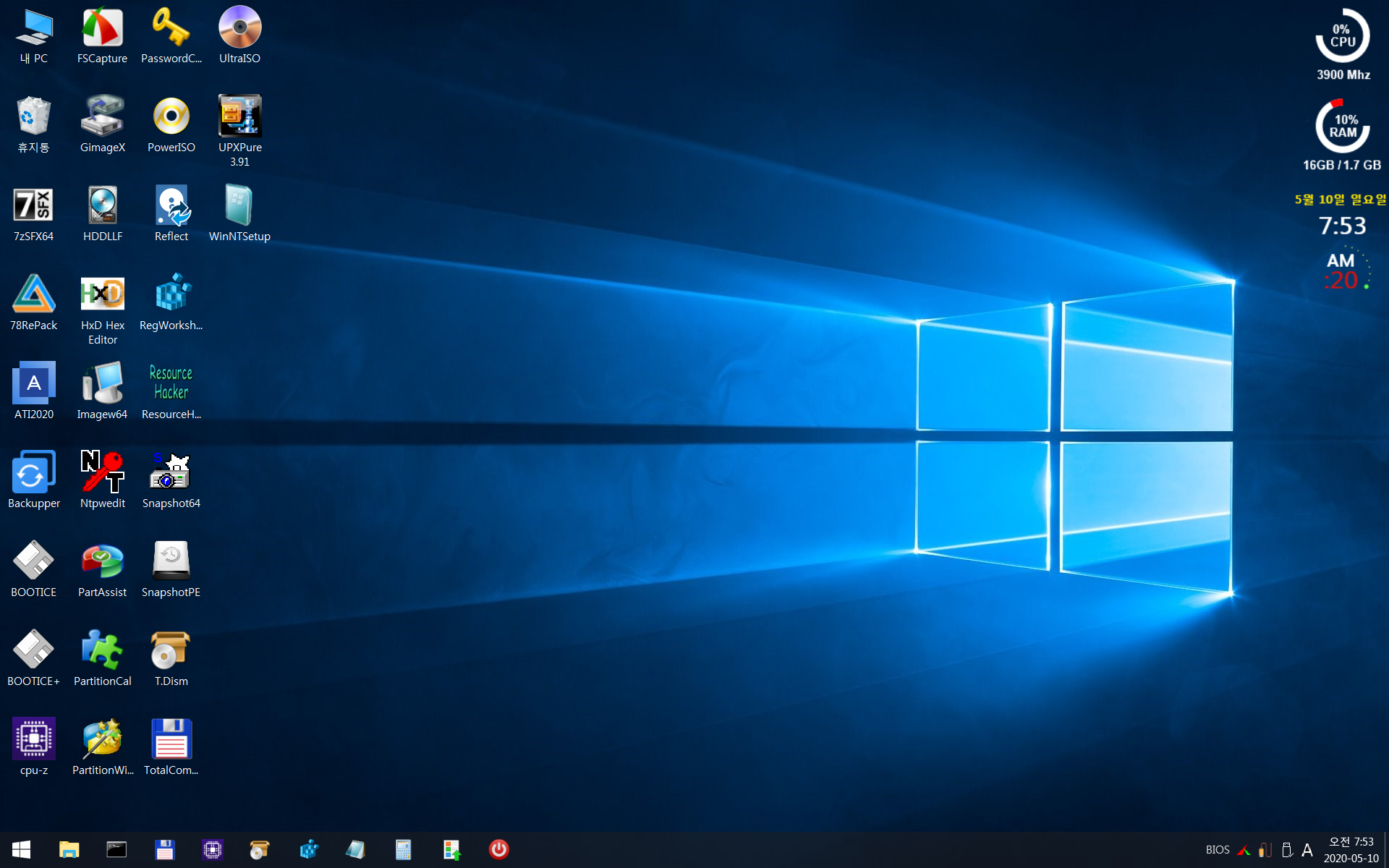The height and width of the screenshot is (868, 1389).
Task: Launch FSCapture from the desktop
Action: (103, 36)
